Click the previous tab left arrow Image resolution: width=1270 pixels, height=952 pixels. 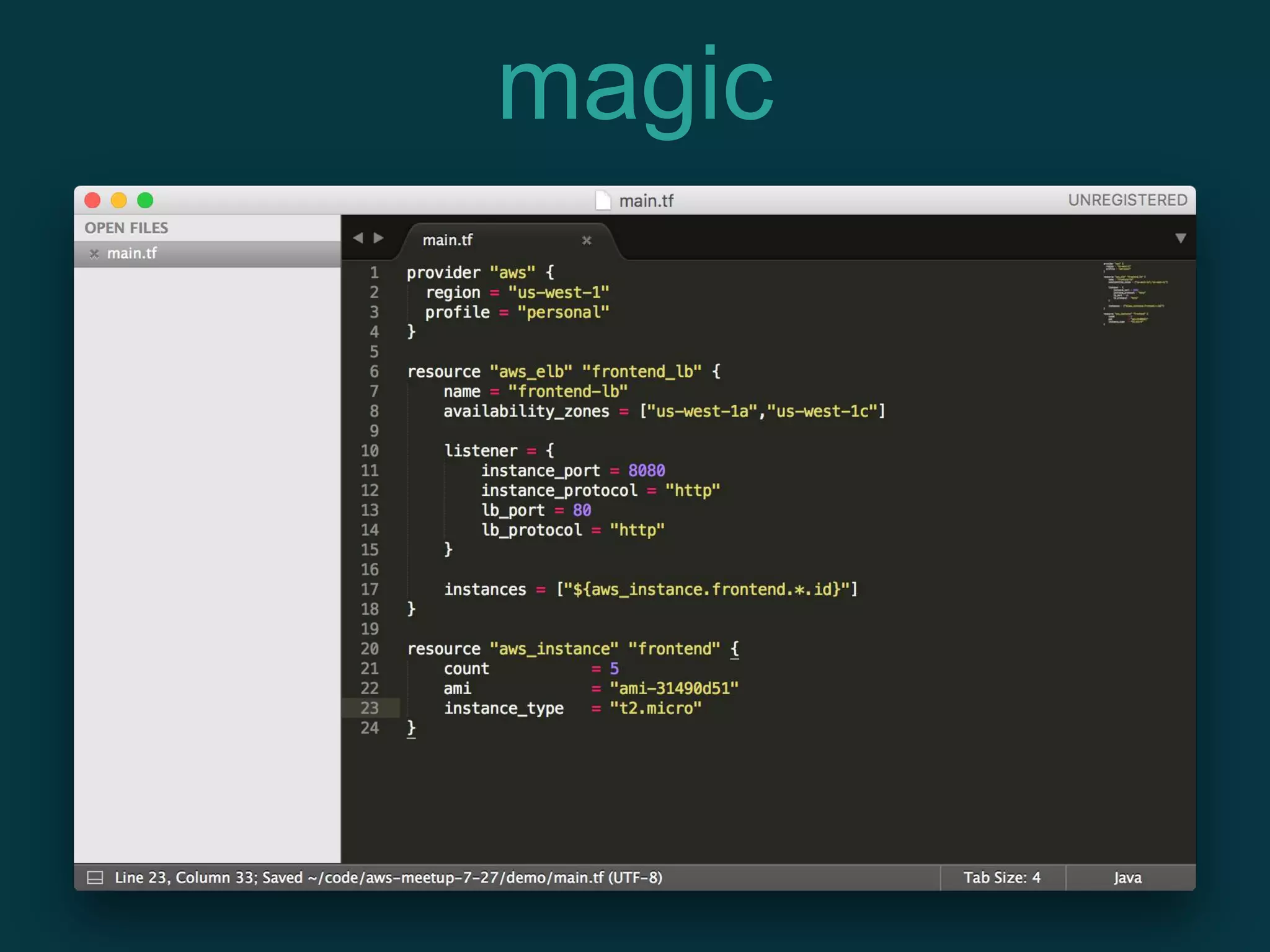click(x=358, y=239)
